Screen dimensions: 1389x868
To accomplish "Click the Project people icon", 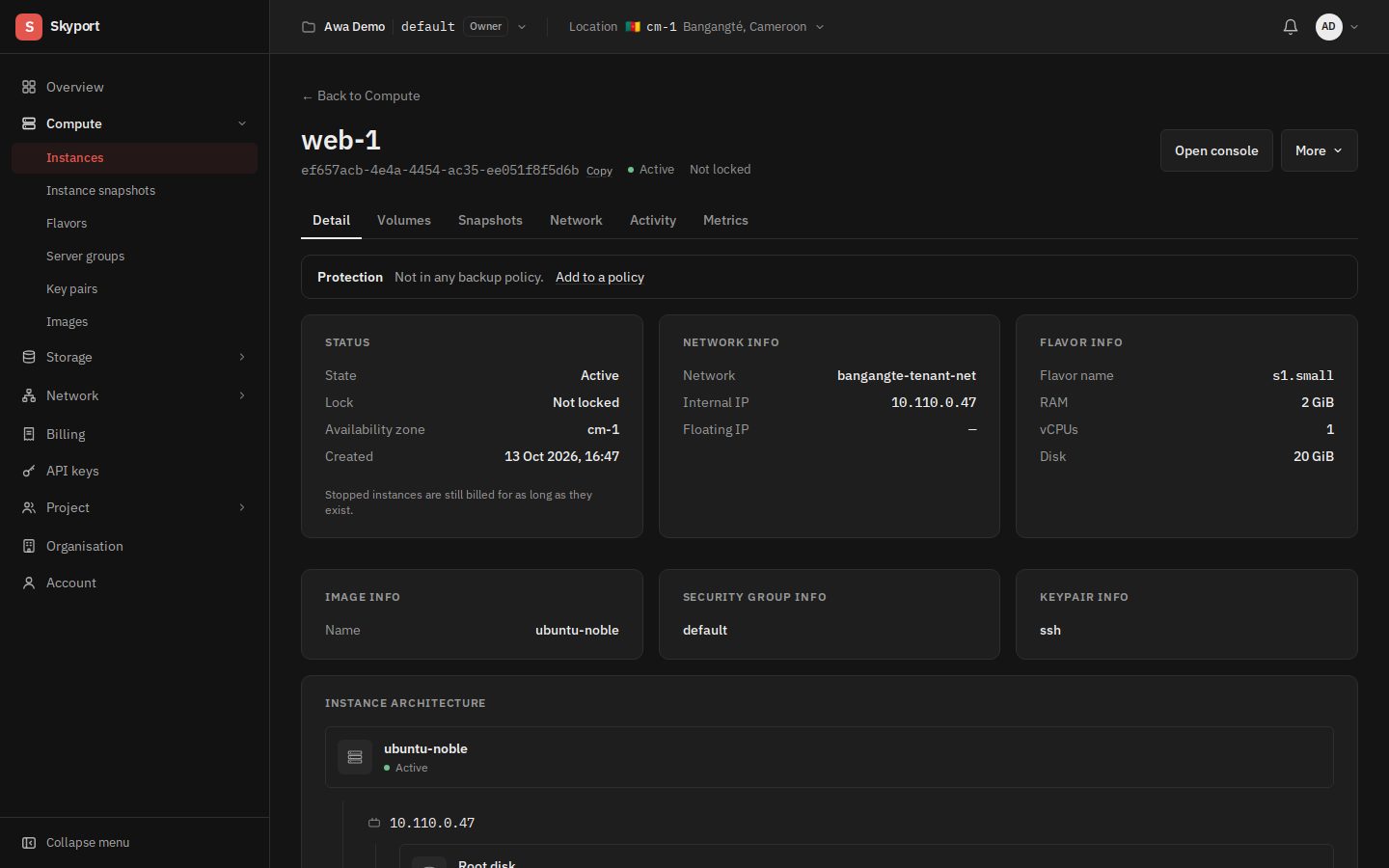I will tap(29, 507).
